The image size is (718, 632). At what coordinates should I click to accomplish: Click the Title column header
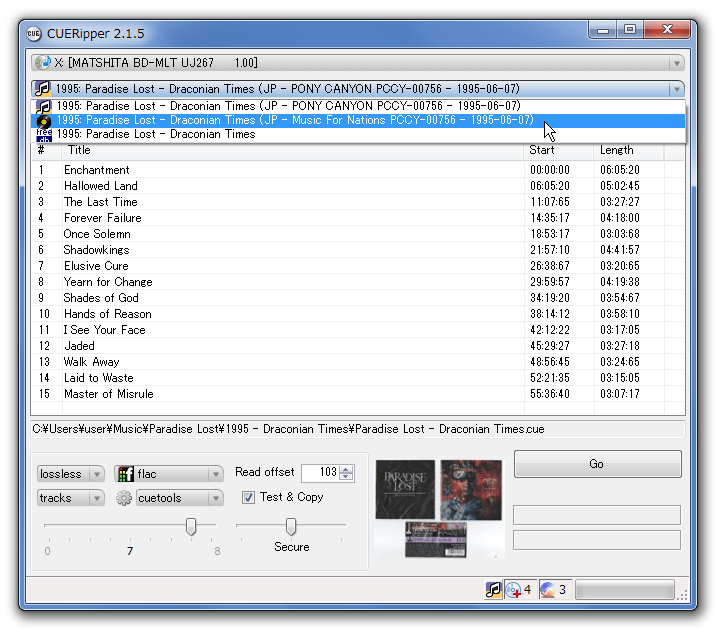(x=292, y=150)
